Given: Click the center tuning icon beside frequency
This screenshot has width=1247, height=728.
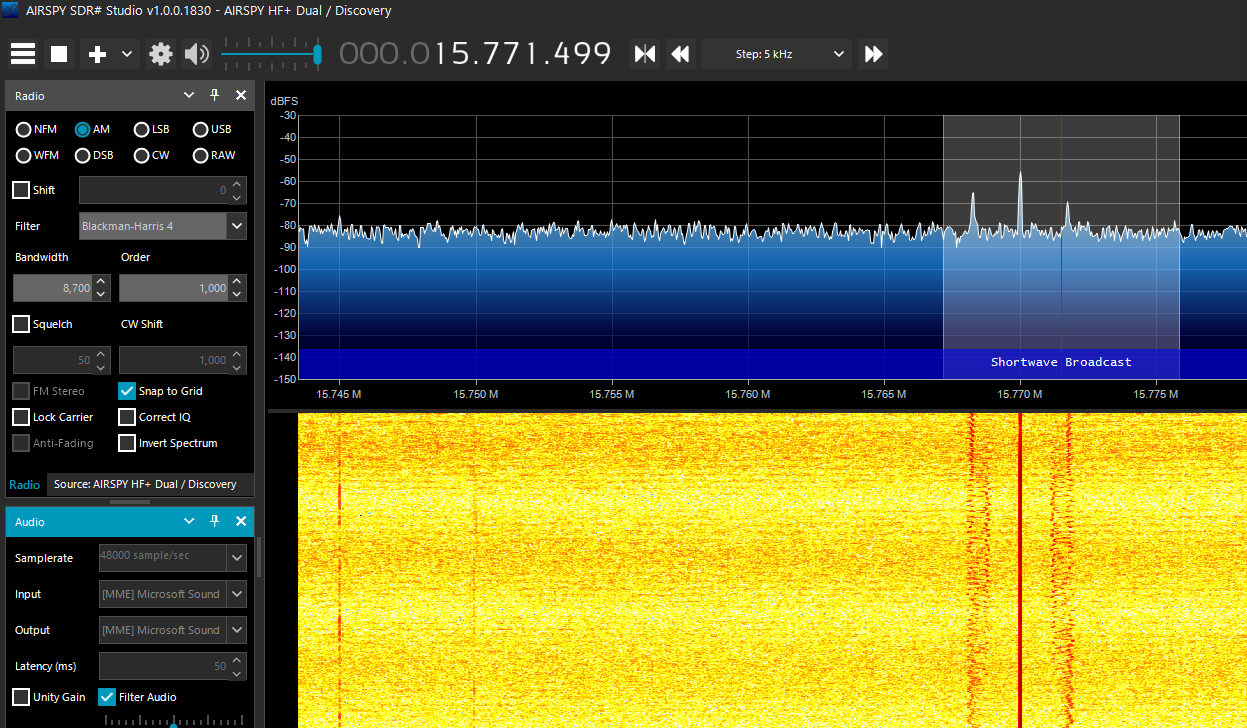Looking at the screenshot, I should (x=645, y=54).
